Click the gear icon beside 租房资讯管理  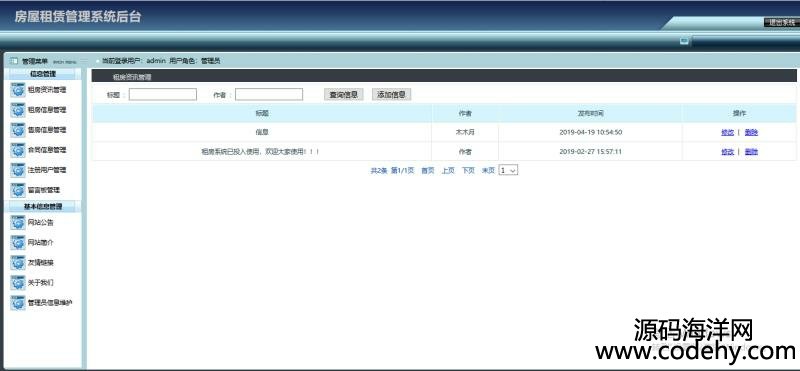pos(18,90)
